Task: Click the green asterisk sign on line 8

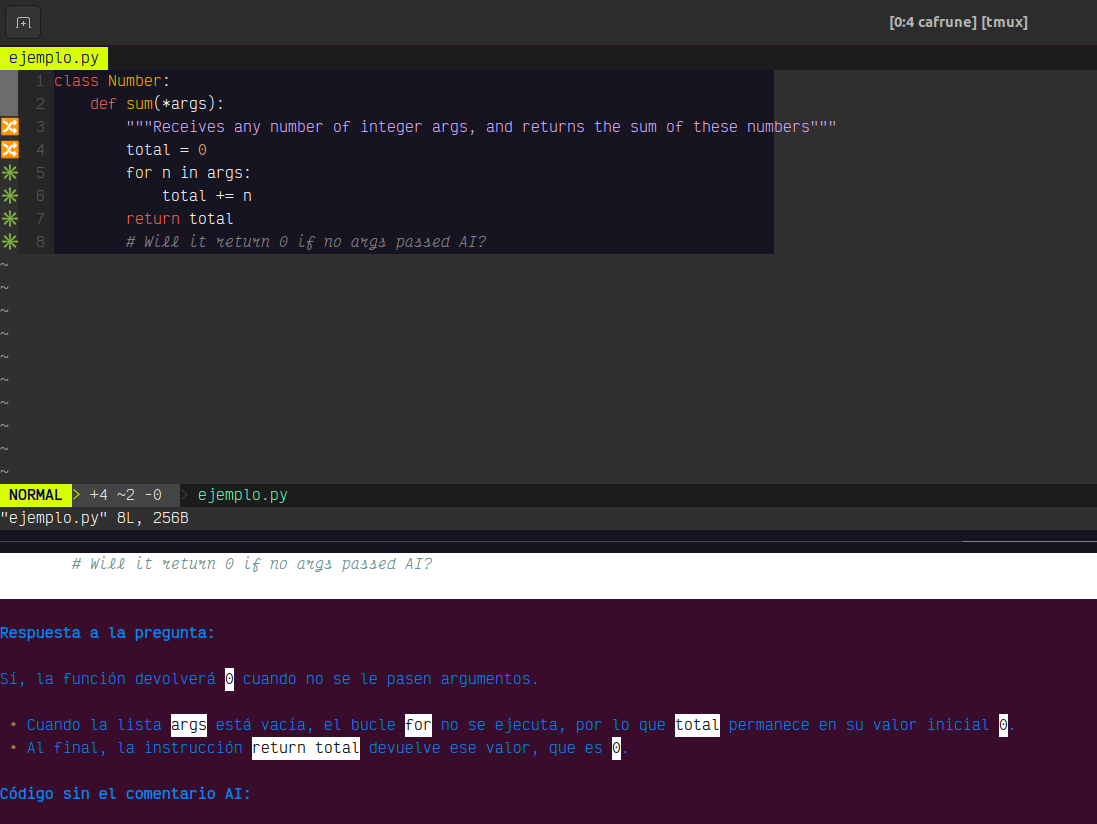Action: (x=10, y=242)
